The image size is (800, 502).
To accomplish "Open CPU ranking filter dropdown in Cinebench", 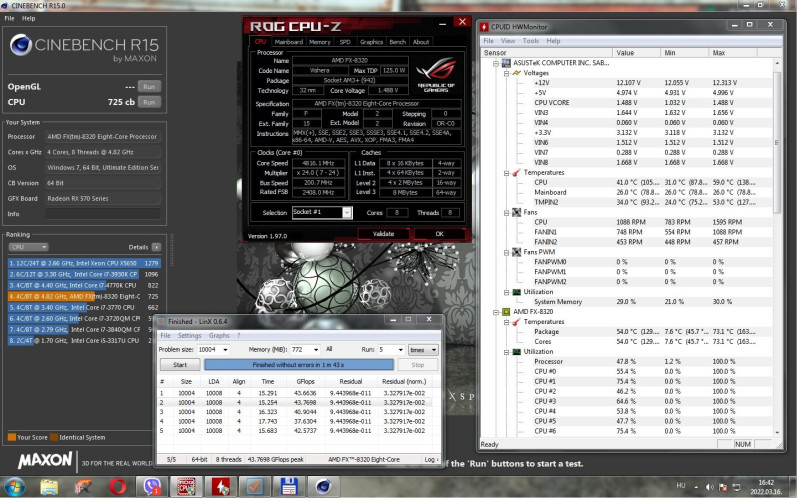I will pyautogui.click(x=28, y=247).
